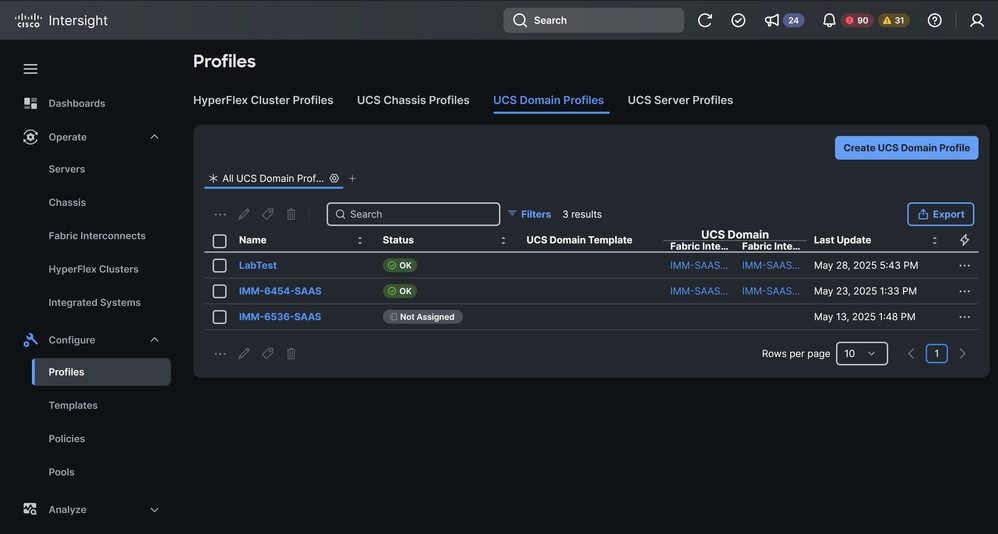This screenshot has width=998, height=534.
Task: Click bottom toolbar delete trash icon
Action: tap(291, 353)
